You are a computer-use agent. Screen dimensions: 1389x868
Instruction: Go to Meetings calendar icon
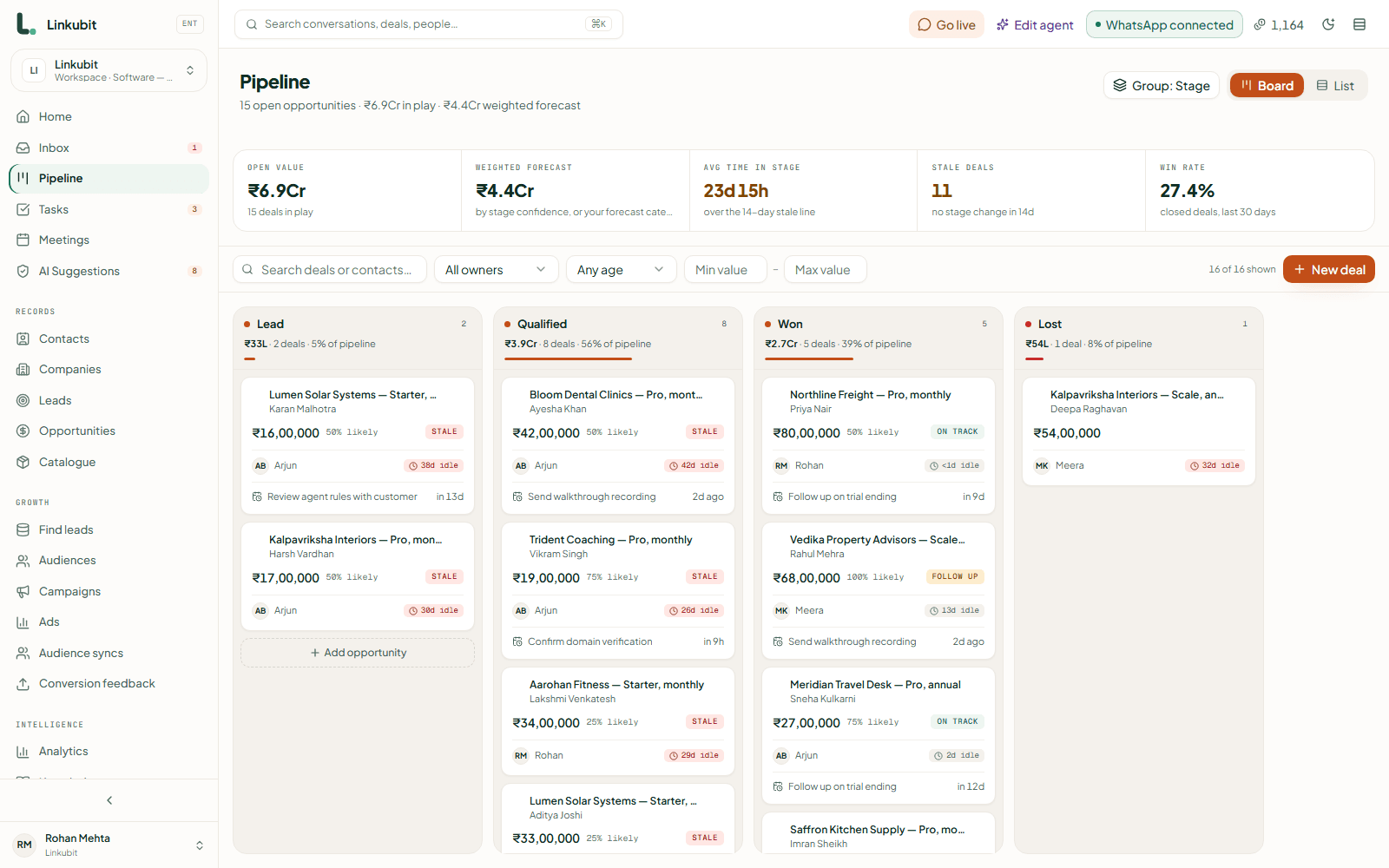pos(23,240)
